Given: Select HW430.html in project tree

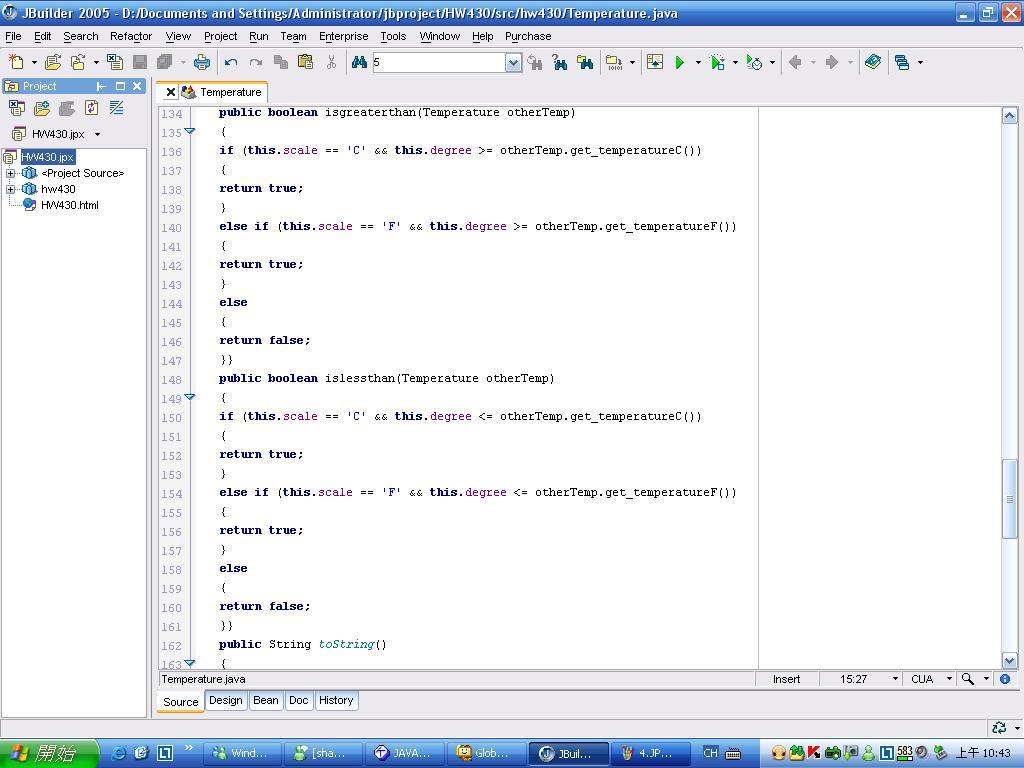Looking at the screenshot, I should [x=69, y=205].
